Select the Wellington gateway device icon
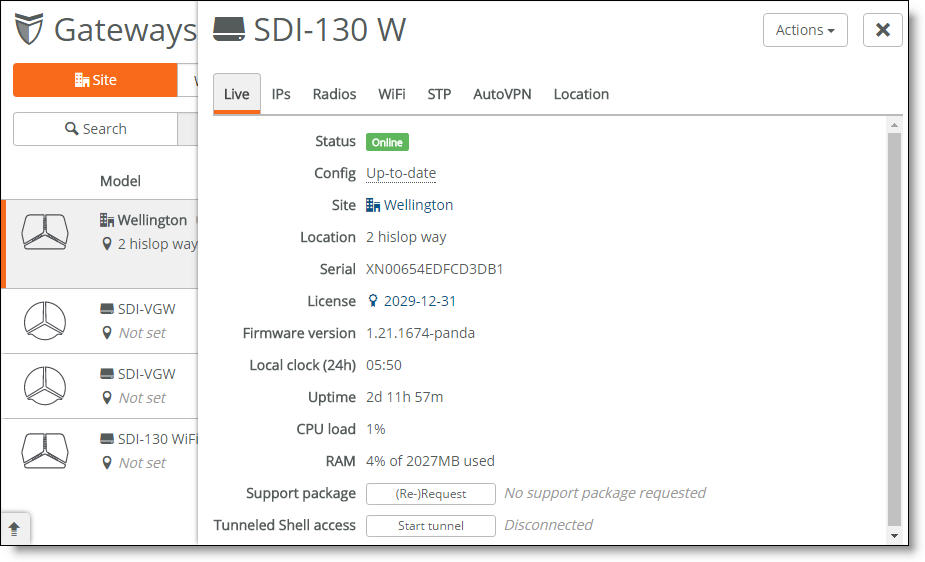This screenshot has width=925, height=562. click(x=45, y=232)
